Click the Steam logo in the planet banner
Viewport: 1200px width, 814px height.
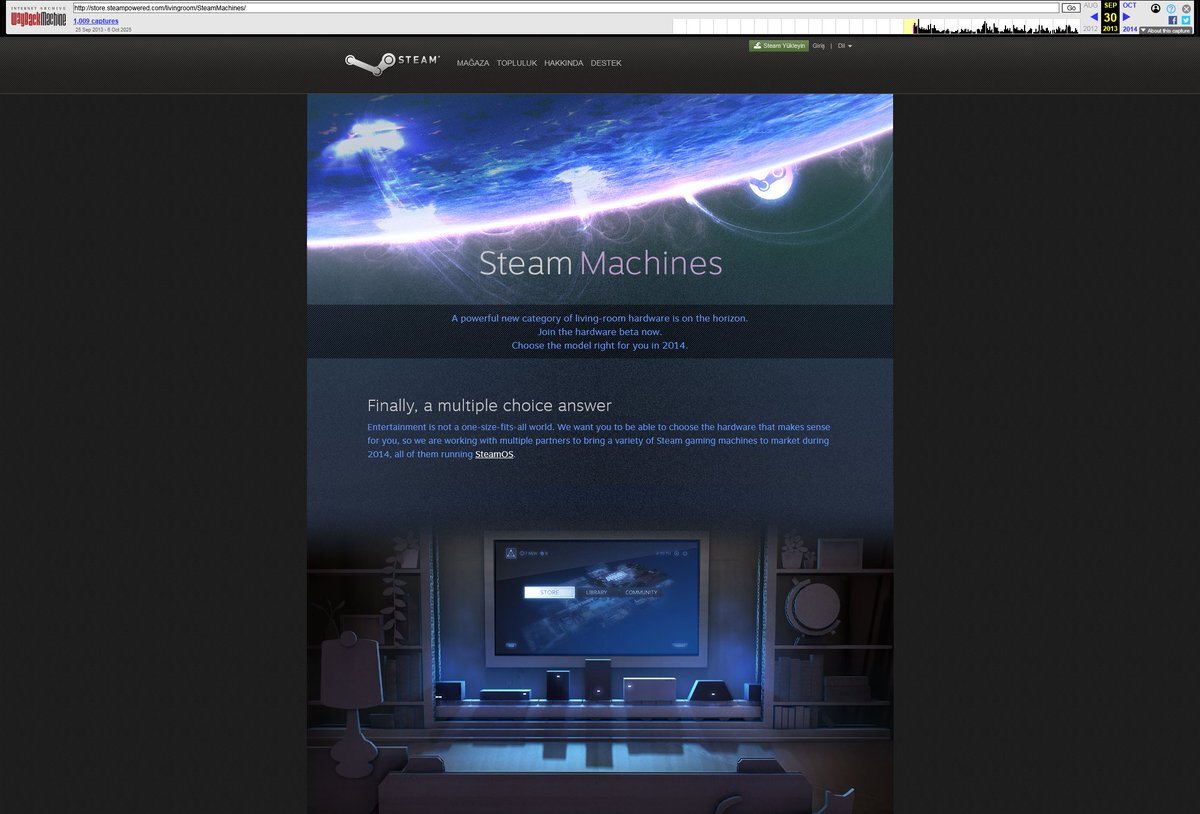tap(770, 183)
